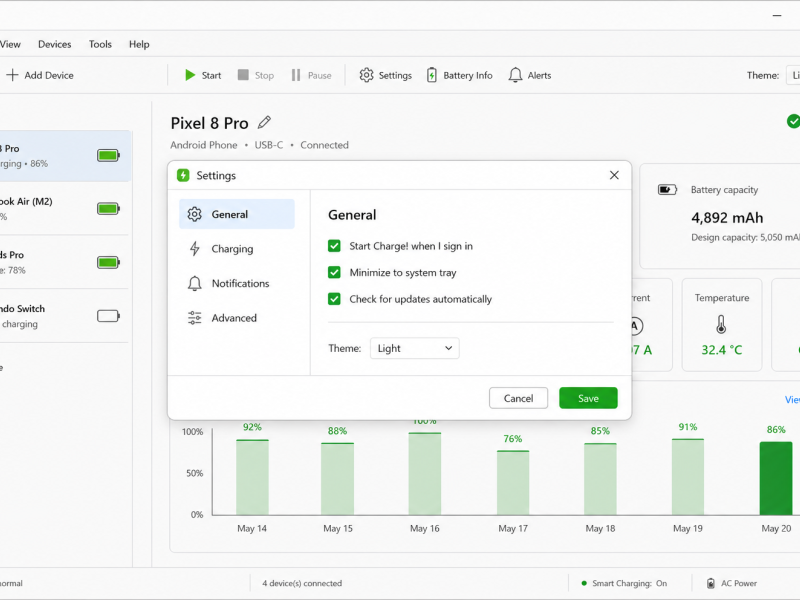Click the May 17 chart bar
The width and height of the screenshot is (800, 600).
[513, 483]
